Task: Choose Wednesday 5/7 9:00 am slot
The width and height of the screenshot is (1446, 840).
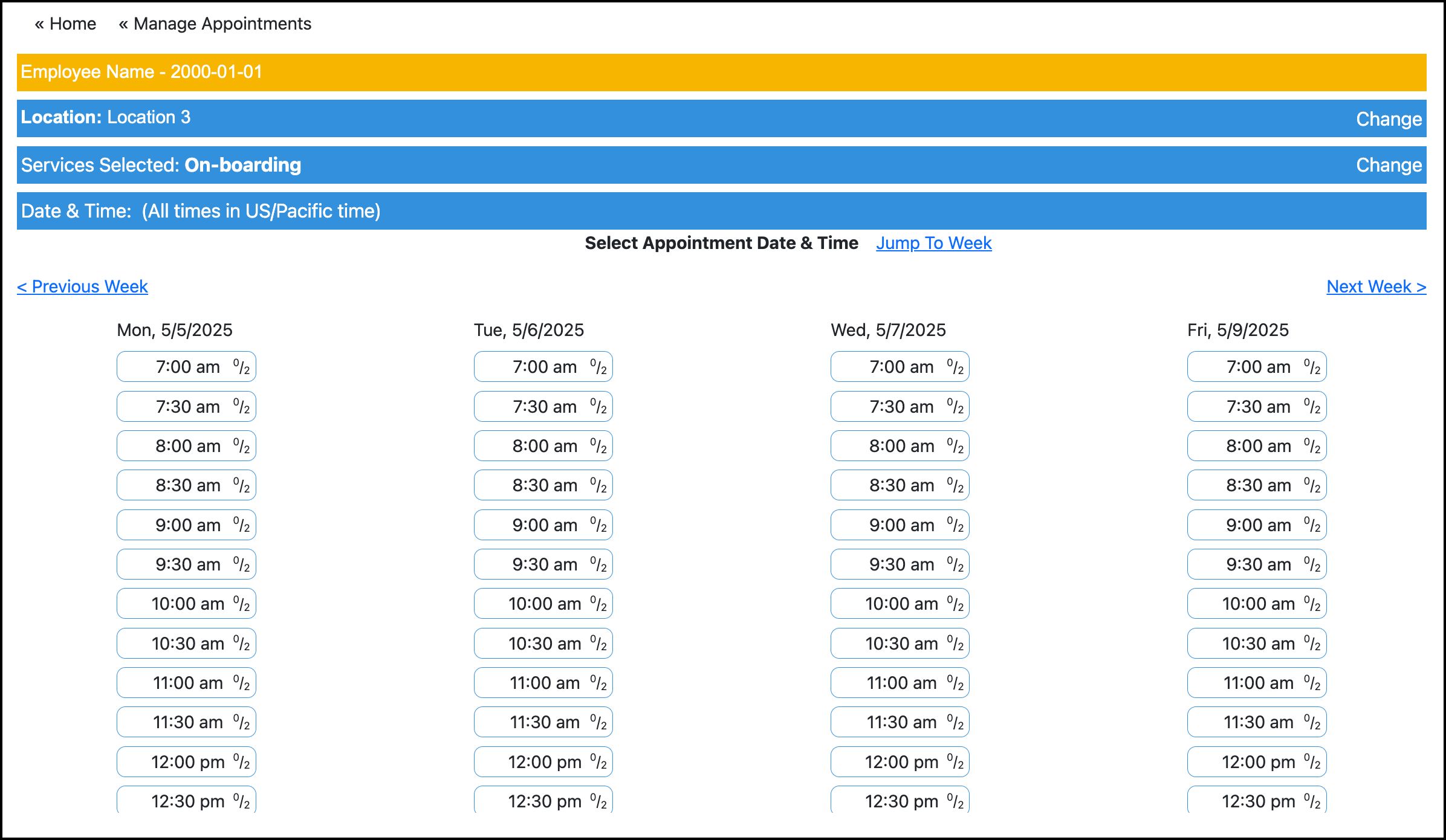Action: [x=900, y=525]
